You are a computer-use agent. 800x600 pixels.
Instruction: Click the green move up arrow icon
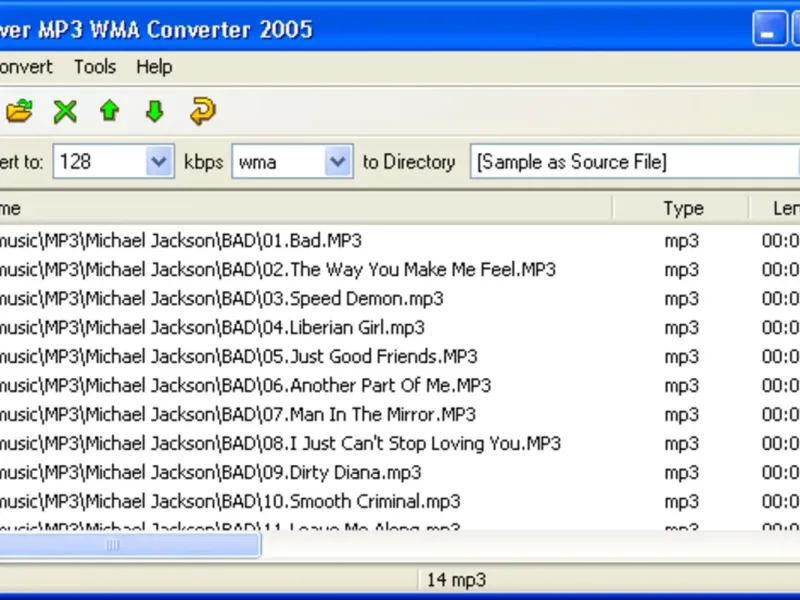(x=109, y=111)
